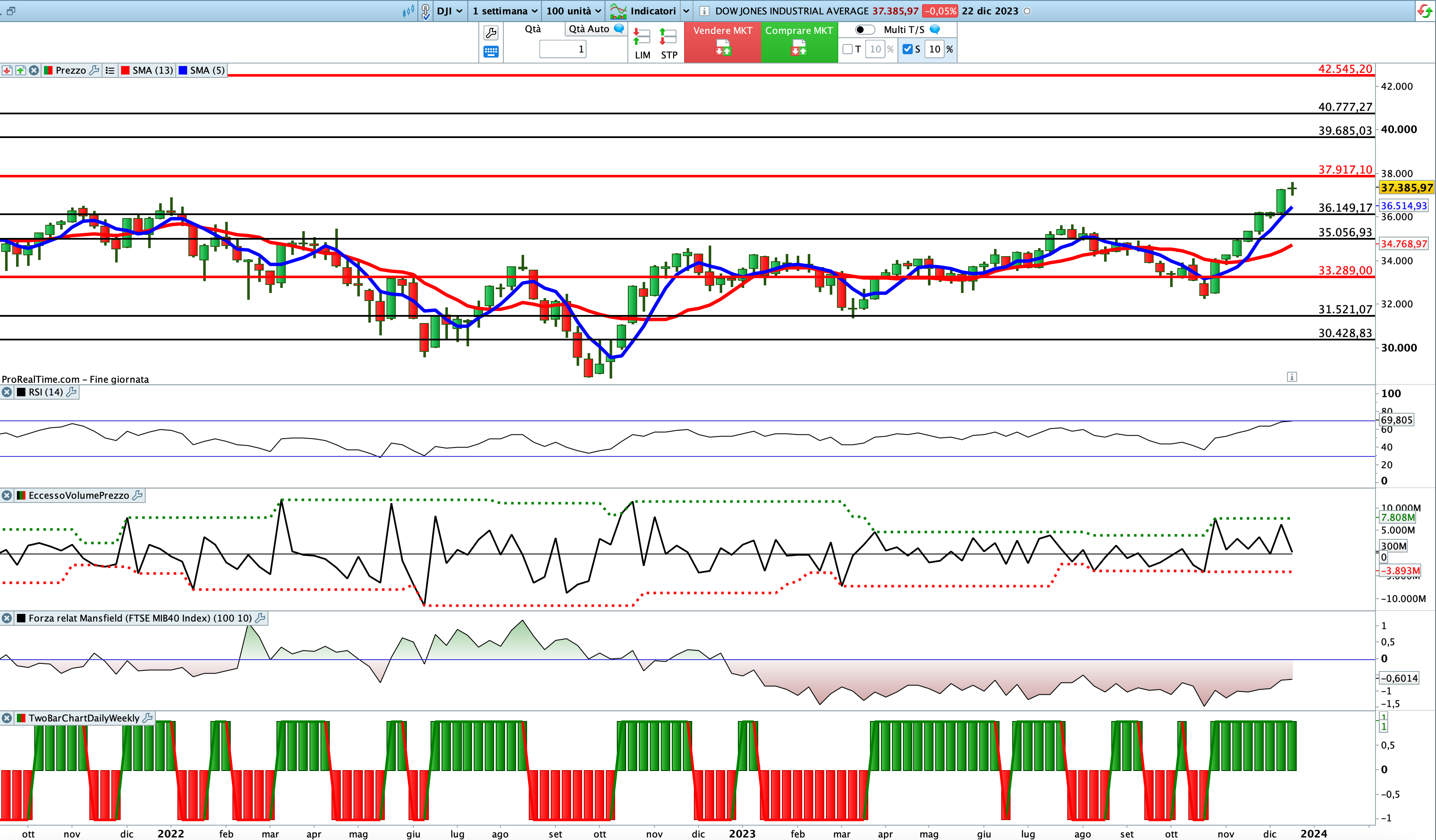Click the SMA value label 34.768,97

tap(1403, 244)
